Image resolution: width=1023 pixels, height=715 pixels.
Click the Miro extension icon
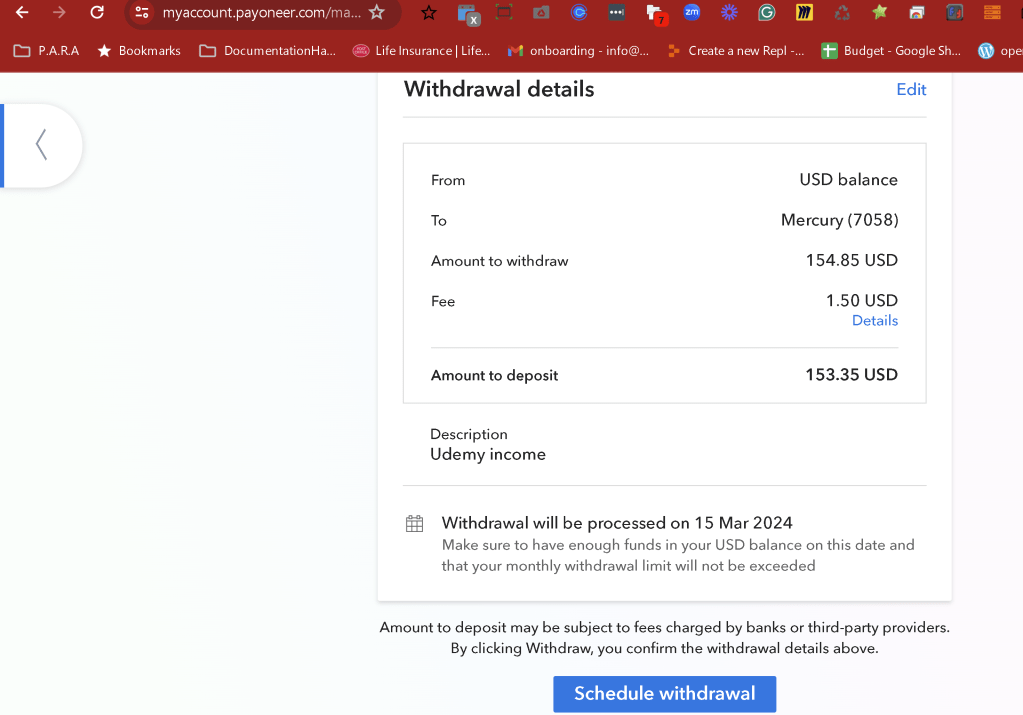pyautogui.click(x=804, y=12)
